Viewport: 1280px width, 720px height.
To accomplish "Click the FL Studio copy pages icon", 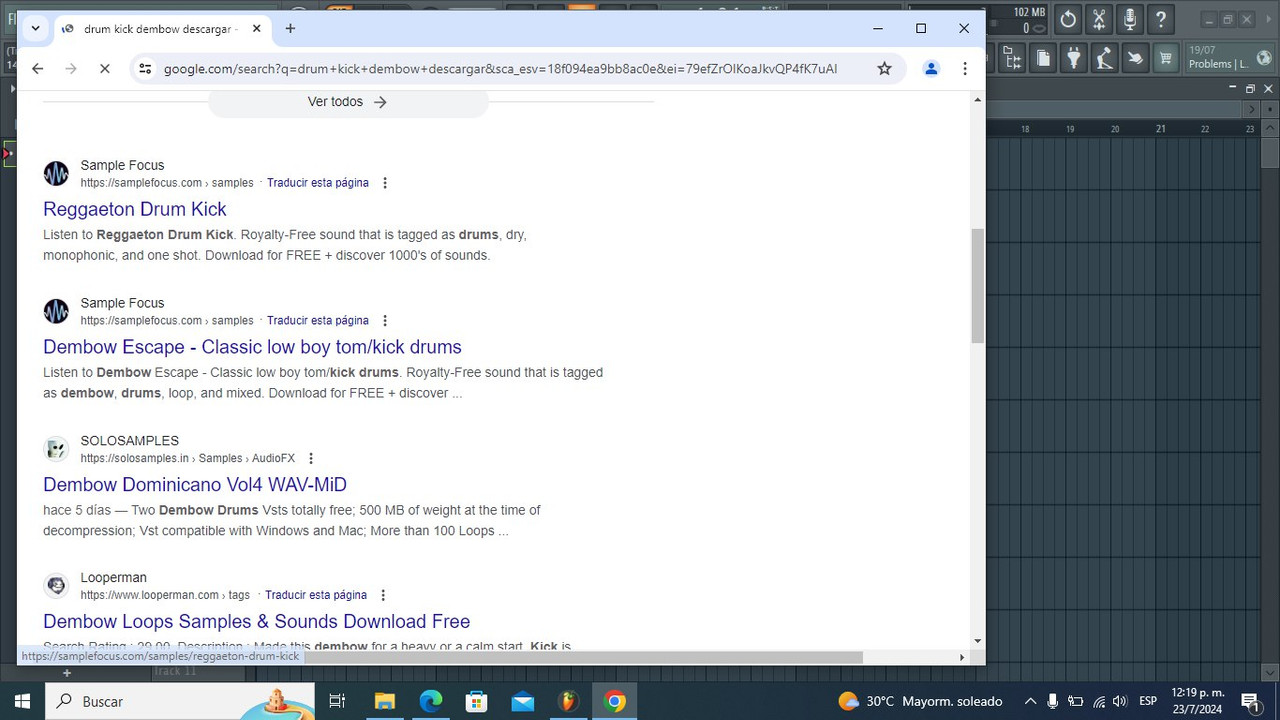I will pyautogui.click(x=1043, y=58).
